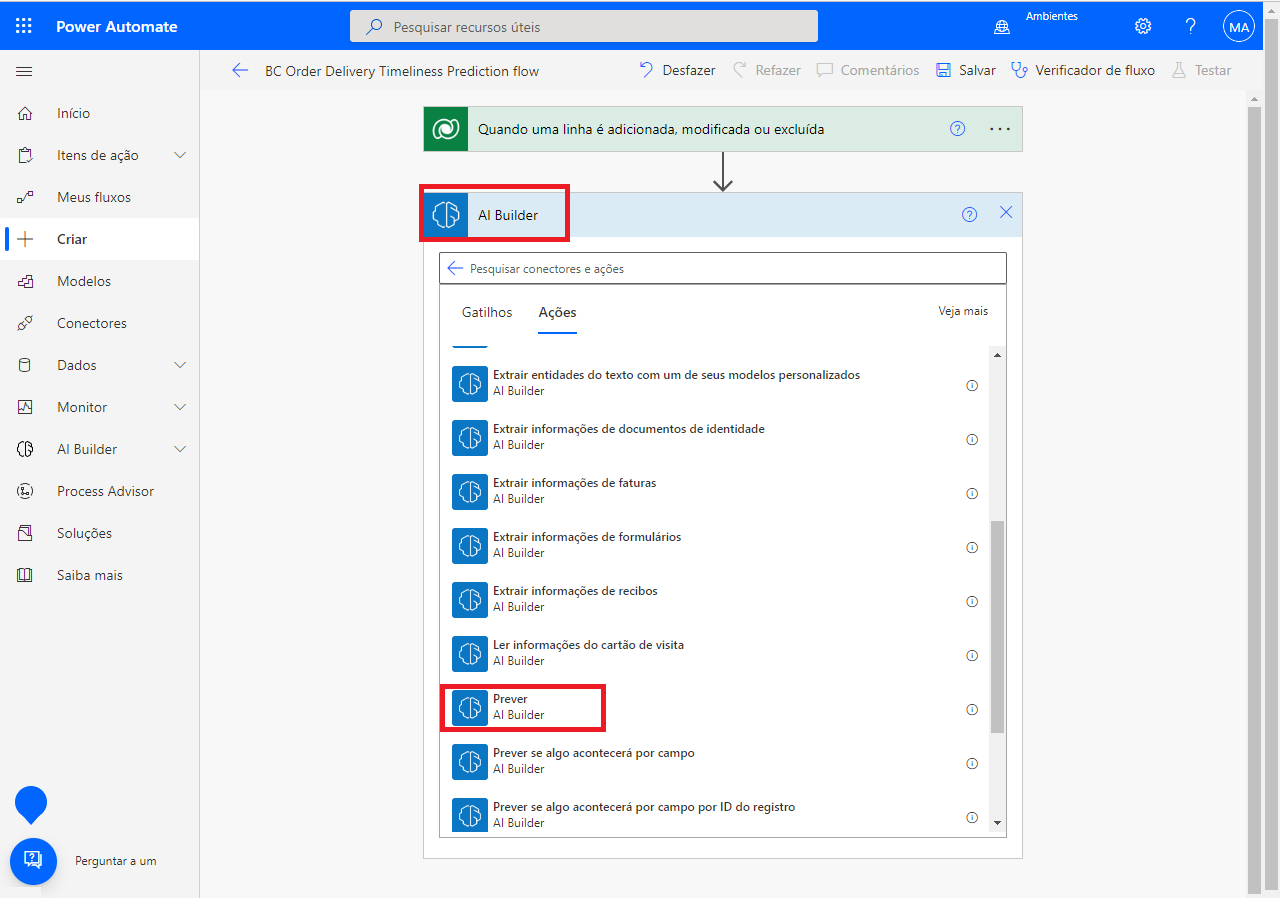
Task: Click the Veja mais link
Action: coord(963,311)
